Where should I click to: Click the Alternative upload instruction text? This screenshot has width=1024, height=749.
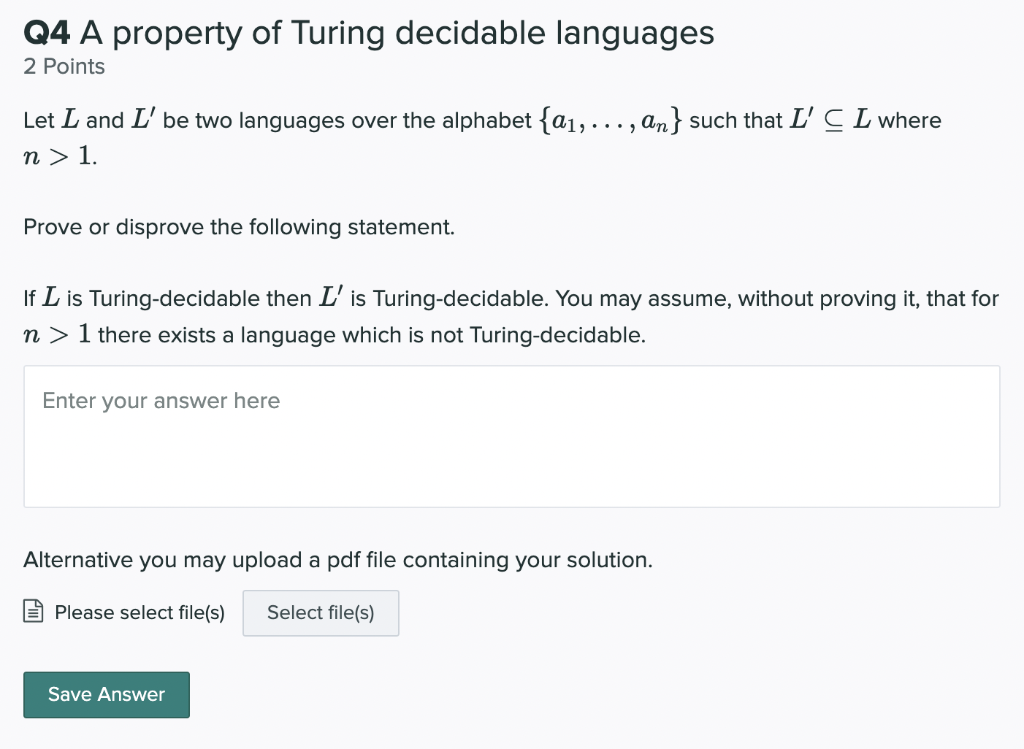click(337, 560)
